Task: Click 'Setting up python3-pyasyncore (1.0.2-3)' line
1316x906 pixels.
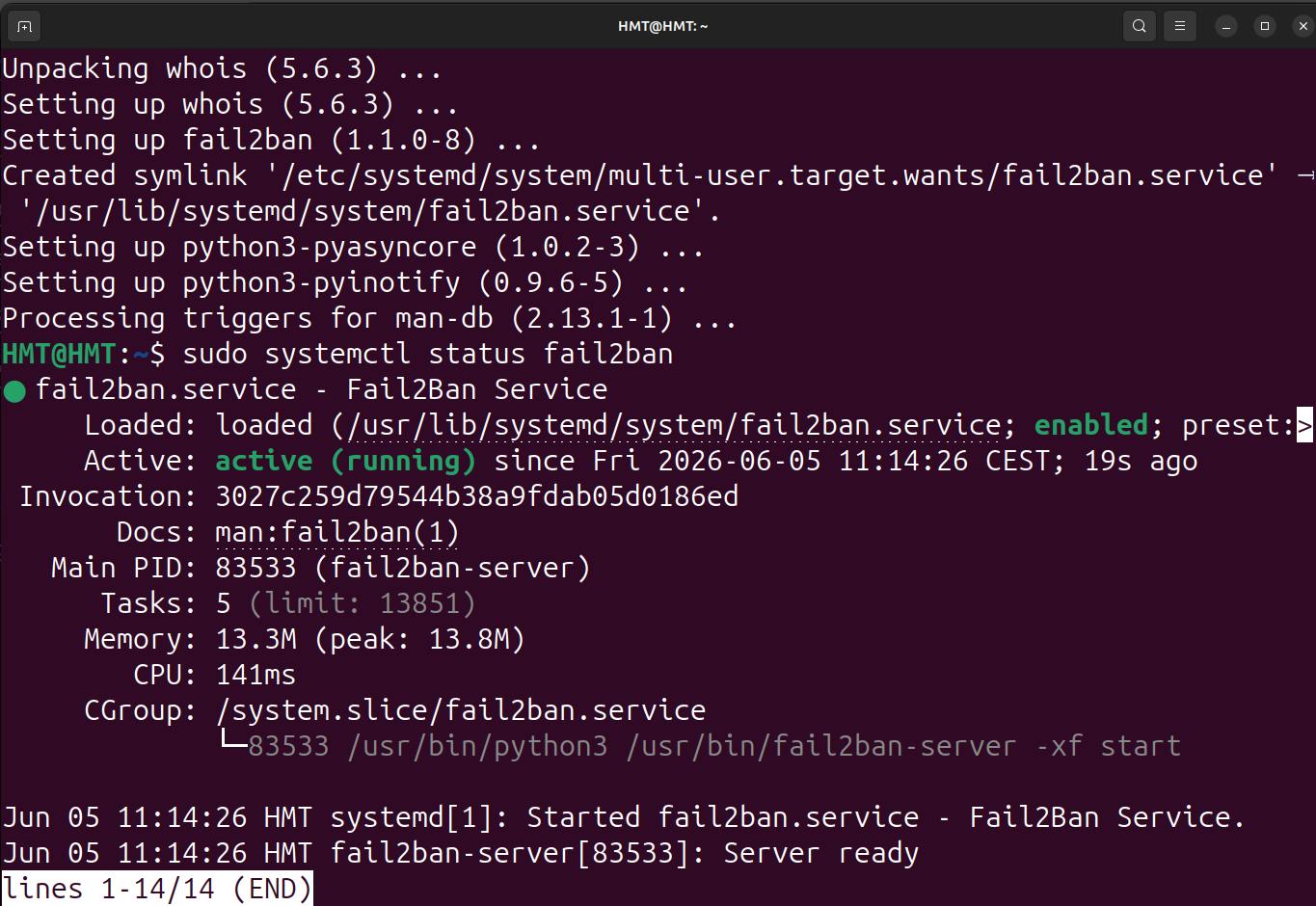Action: point(353,247)
